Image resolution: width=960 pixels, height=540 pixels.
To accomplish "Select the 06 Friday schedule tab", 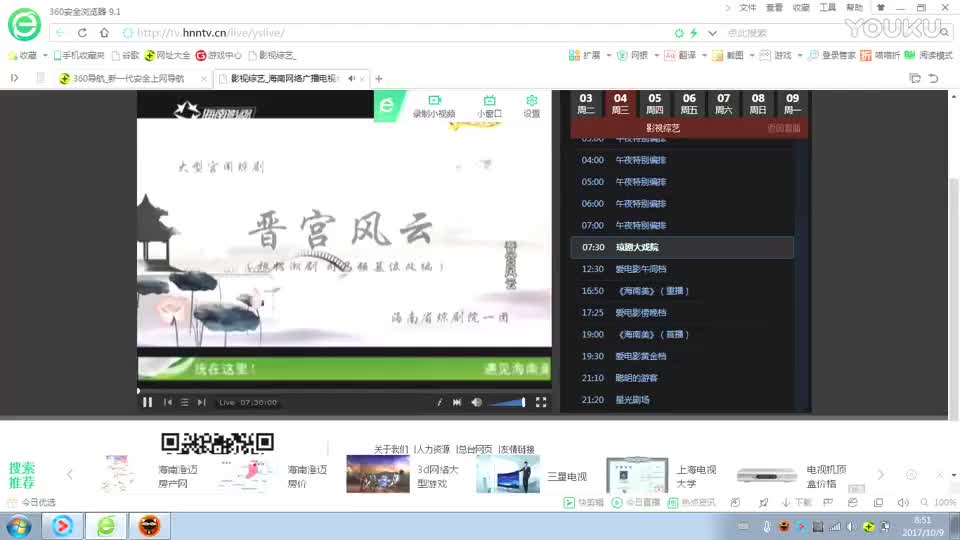I will tap(689, 103).
